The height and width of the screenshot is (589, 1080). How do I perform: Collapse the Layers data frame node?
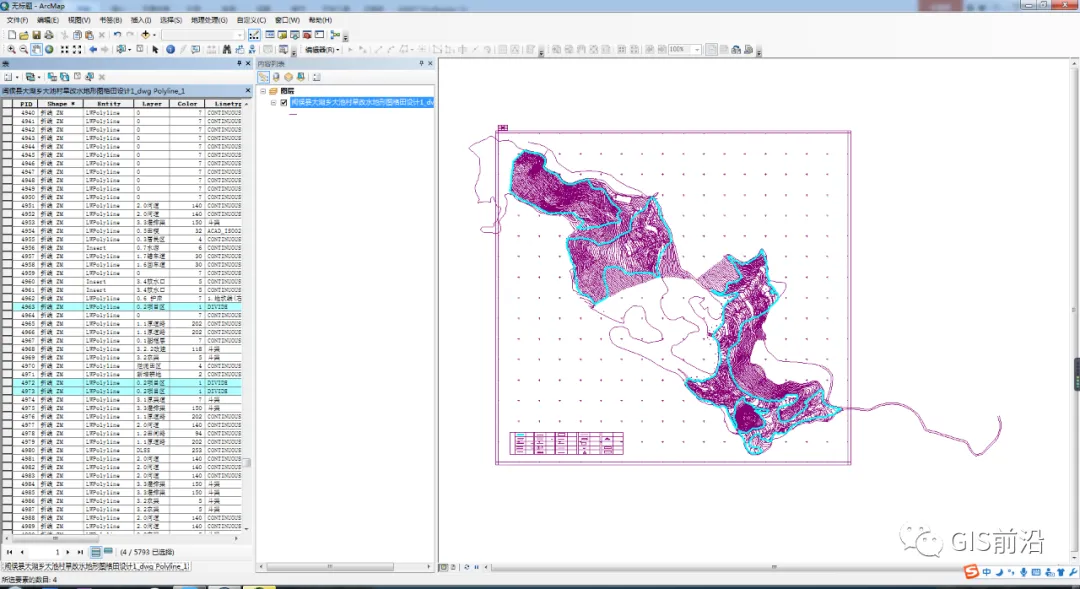(263, 91)
